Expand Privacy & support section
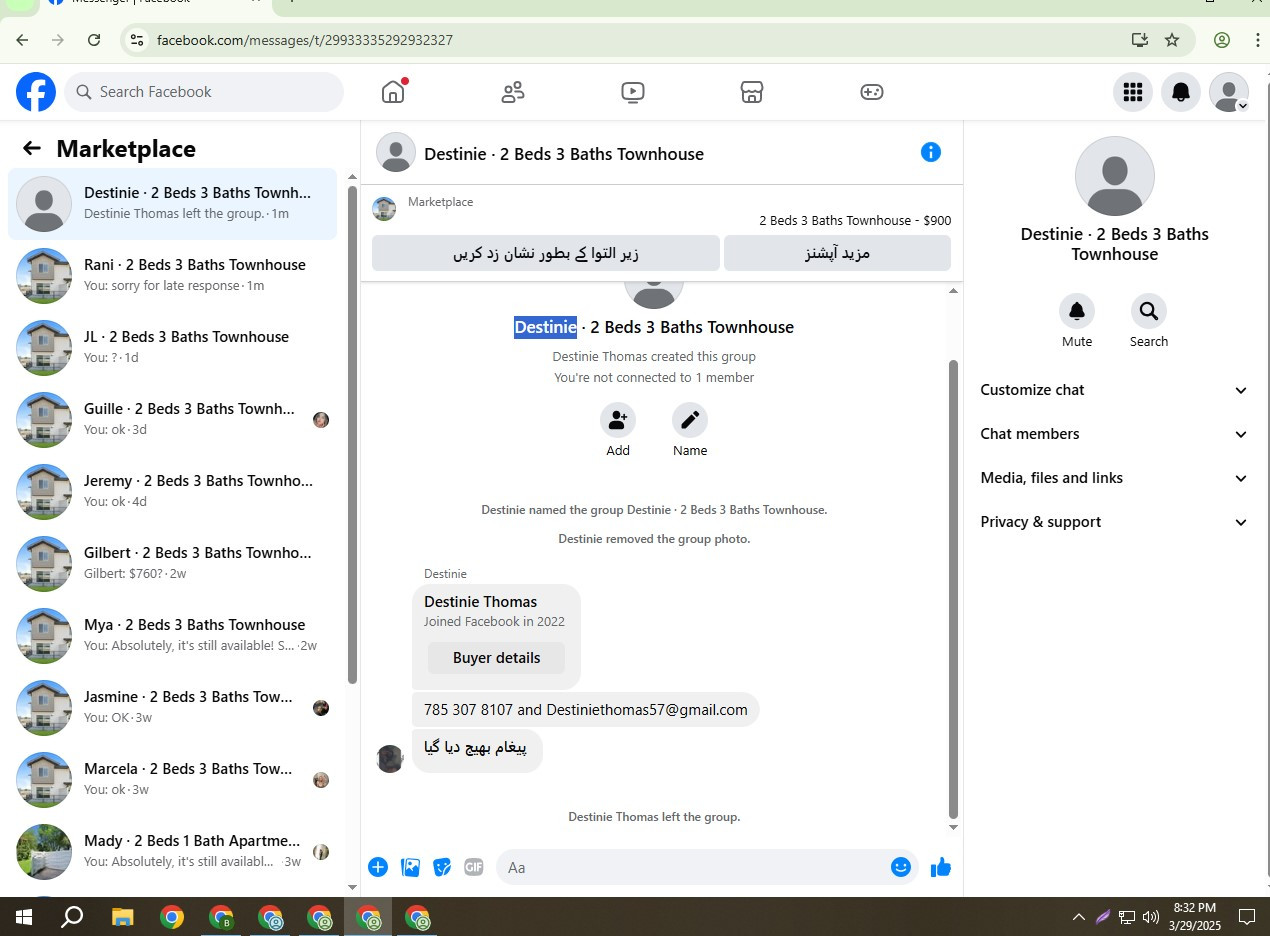Screen dimensions: 1270x936 [x=1114, y=522]
